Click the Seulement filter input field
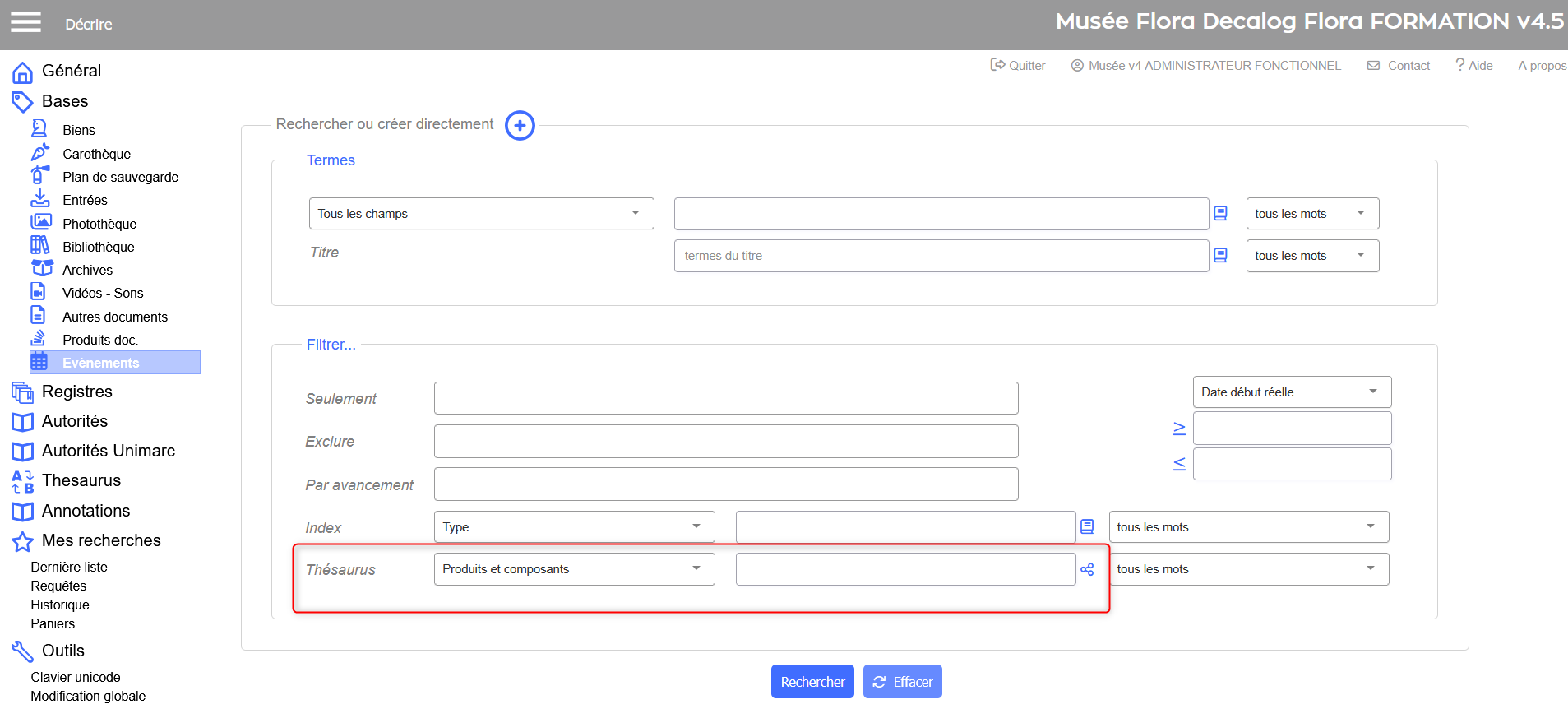This screenshot has width=1568, height=709. coord(725,398)
